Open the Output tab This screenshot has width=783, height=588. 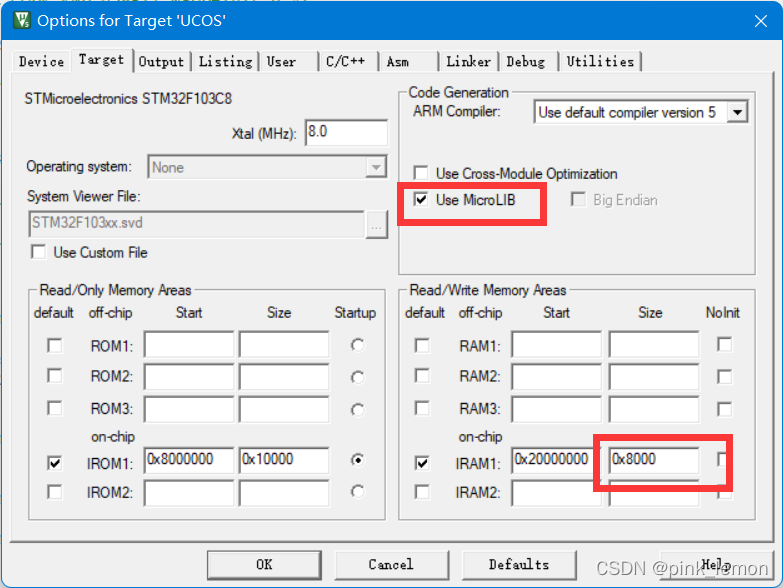point(161,62)
